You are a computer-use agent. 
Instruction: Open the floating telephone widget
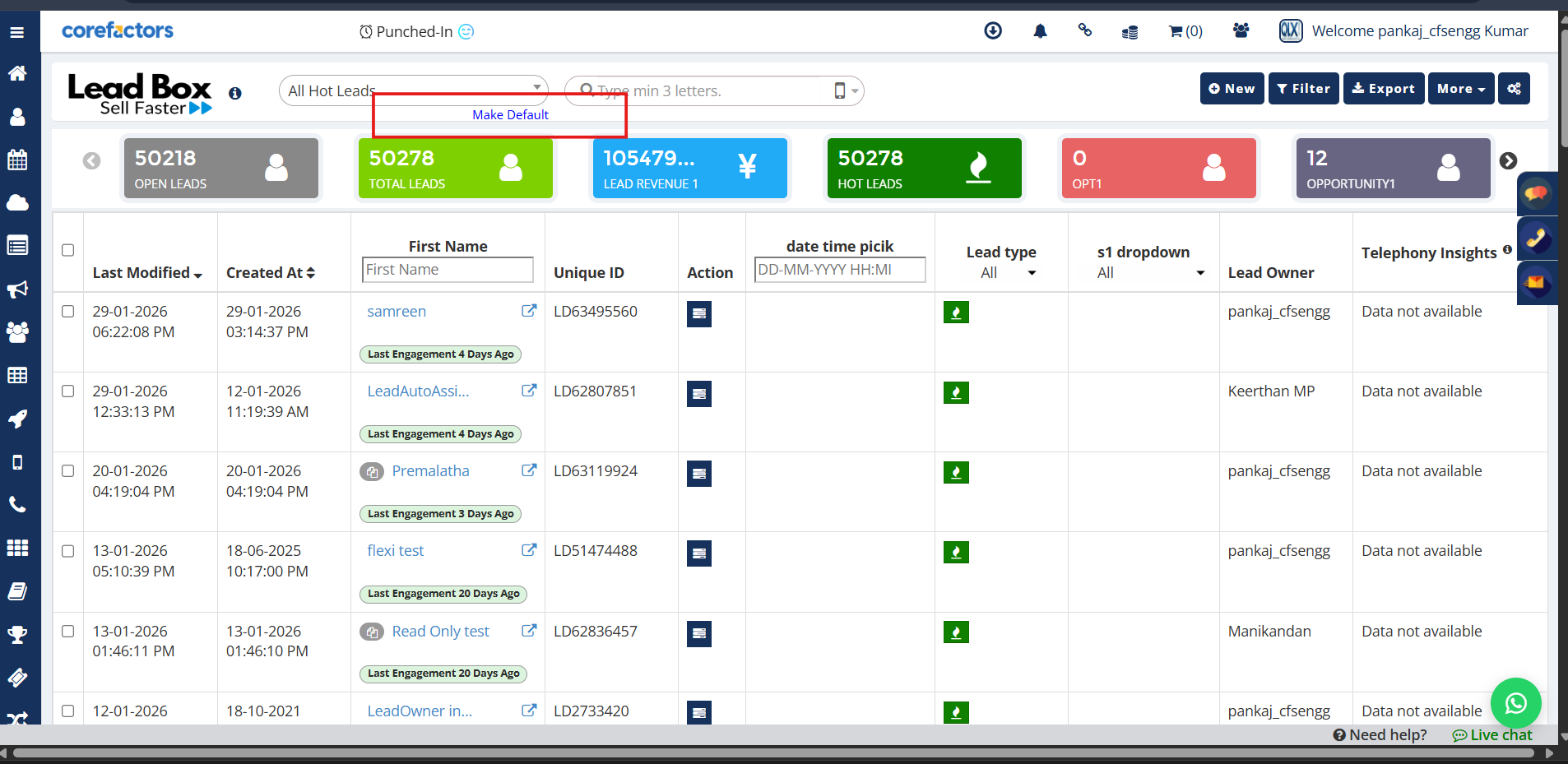pos(1537,238)
